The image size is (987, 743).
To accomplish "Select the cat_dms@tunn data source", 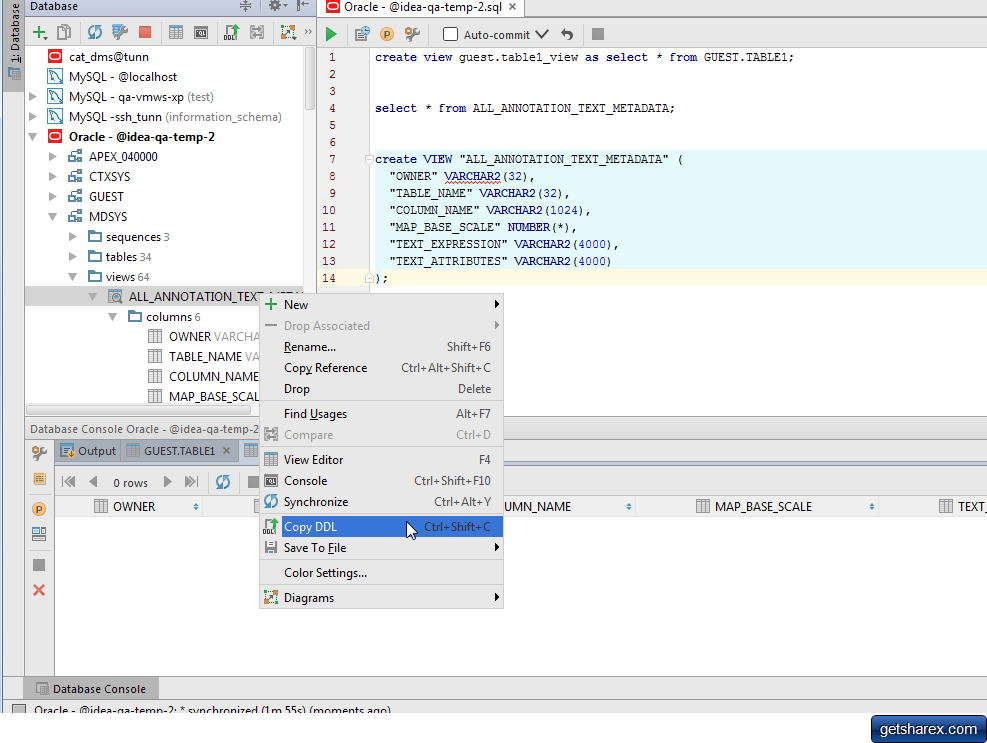I will (108, 57).
